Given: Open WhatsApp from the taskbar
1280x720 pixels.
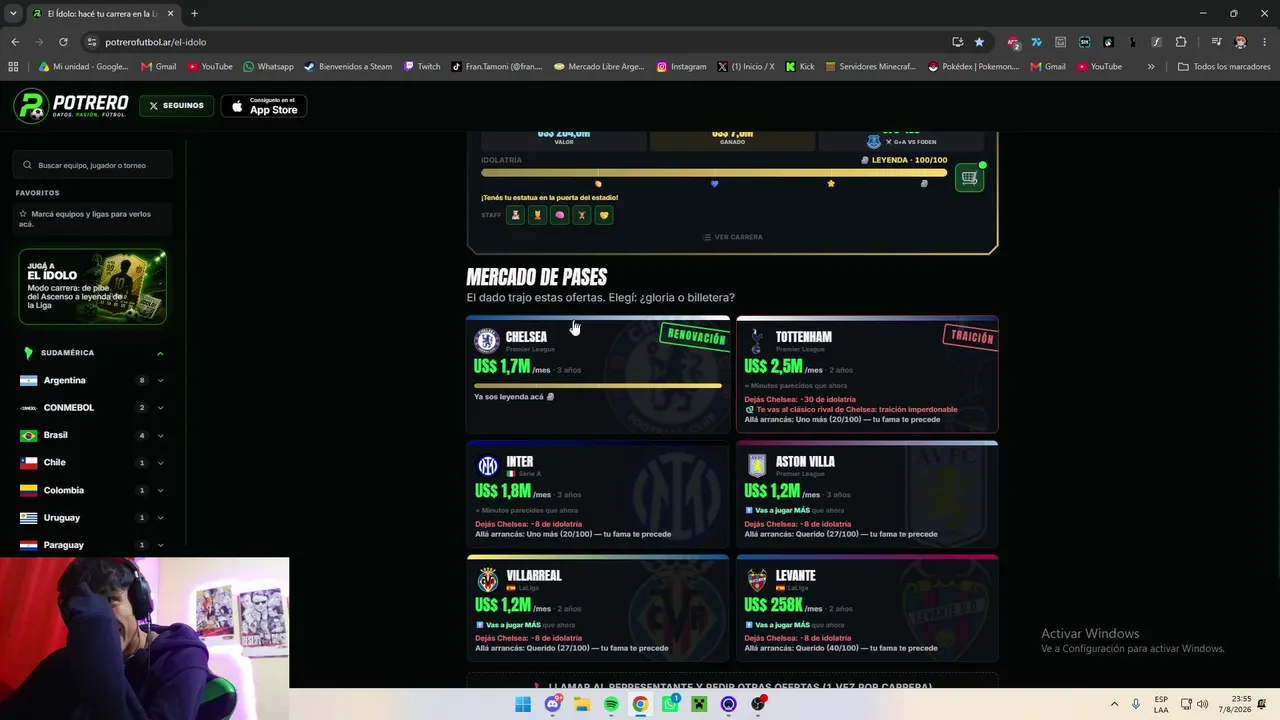Looking at the screenshot, I should pyautogui.click(x=670, y=704).
